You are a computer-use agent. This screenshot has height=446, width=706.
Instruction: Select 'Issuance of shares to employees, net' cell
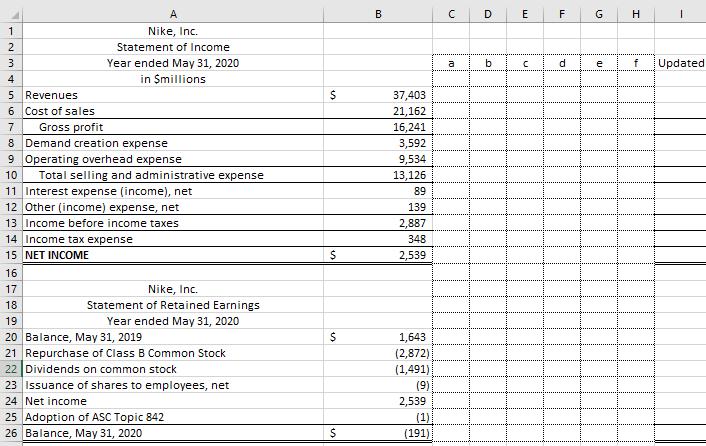[173, 385]
